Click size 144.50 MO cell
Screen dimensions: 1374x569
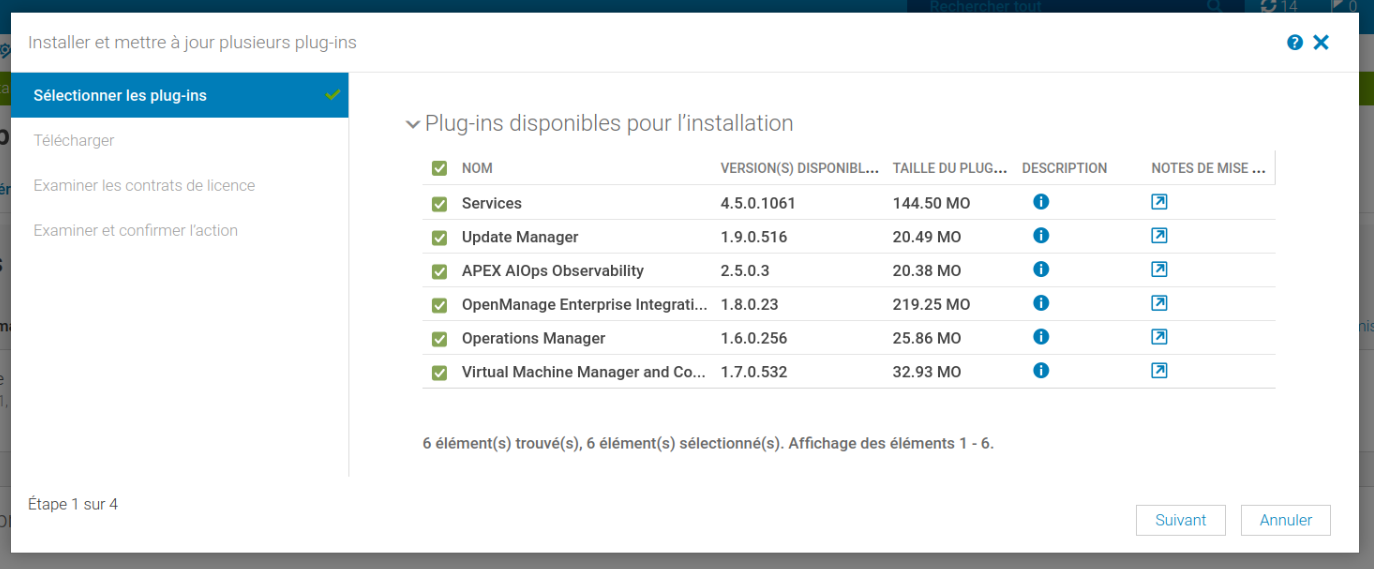click(x=931, y=203)
